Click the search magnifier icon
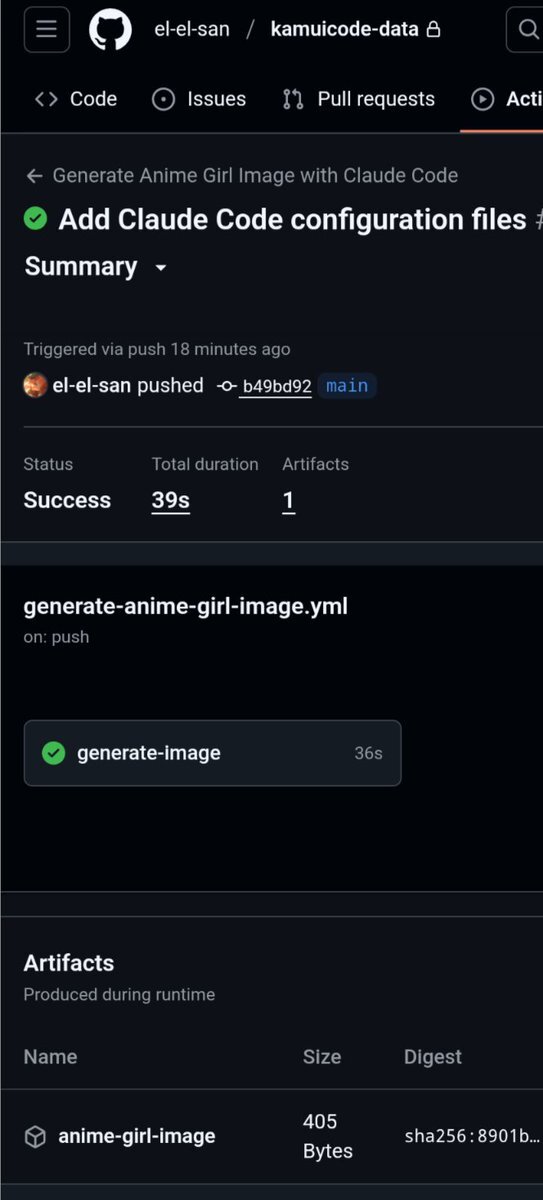The image size is (543, 1200). pyautogui.click(x=527, y=29)
